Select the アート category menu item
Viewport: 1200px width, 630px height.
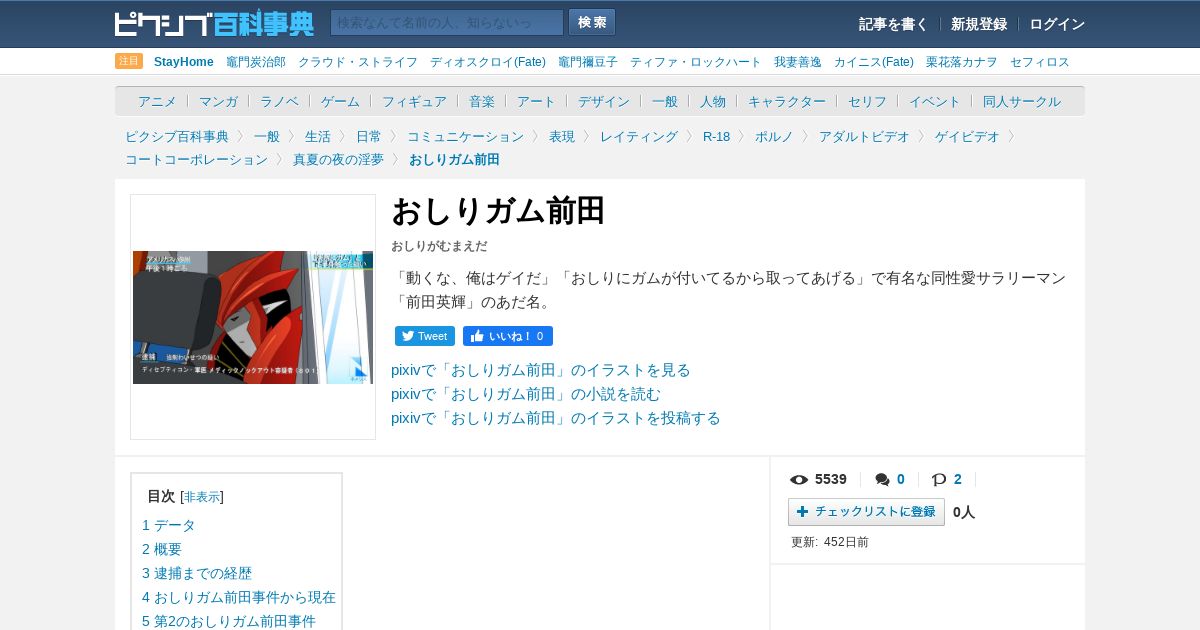(x=536, y=101)
